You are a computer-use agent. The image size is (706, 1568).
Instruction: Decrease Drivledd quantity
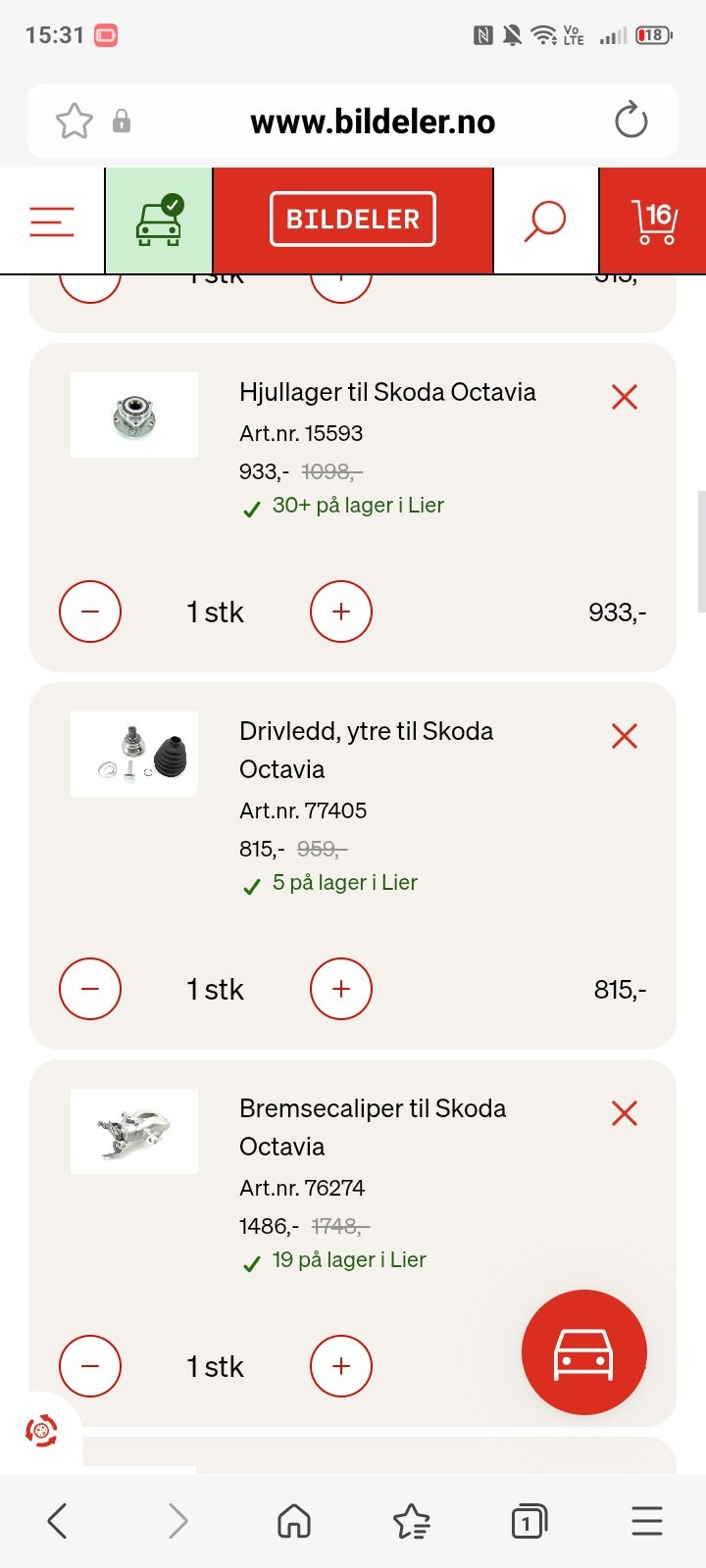pos(90,989)
